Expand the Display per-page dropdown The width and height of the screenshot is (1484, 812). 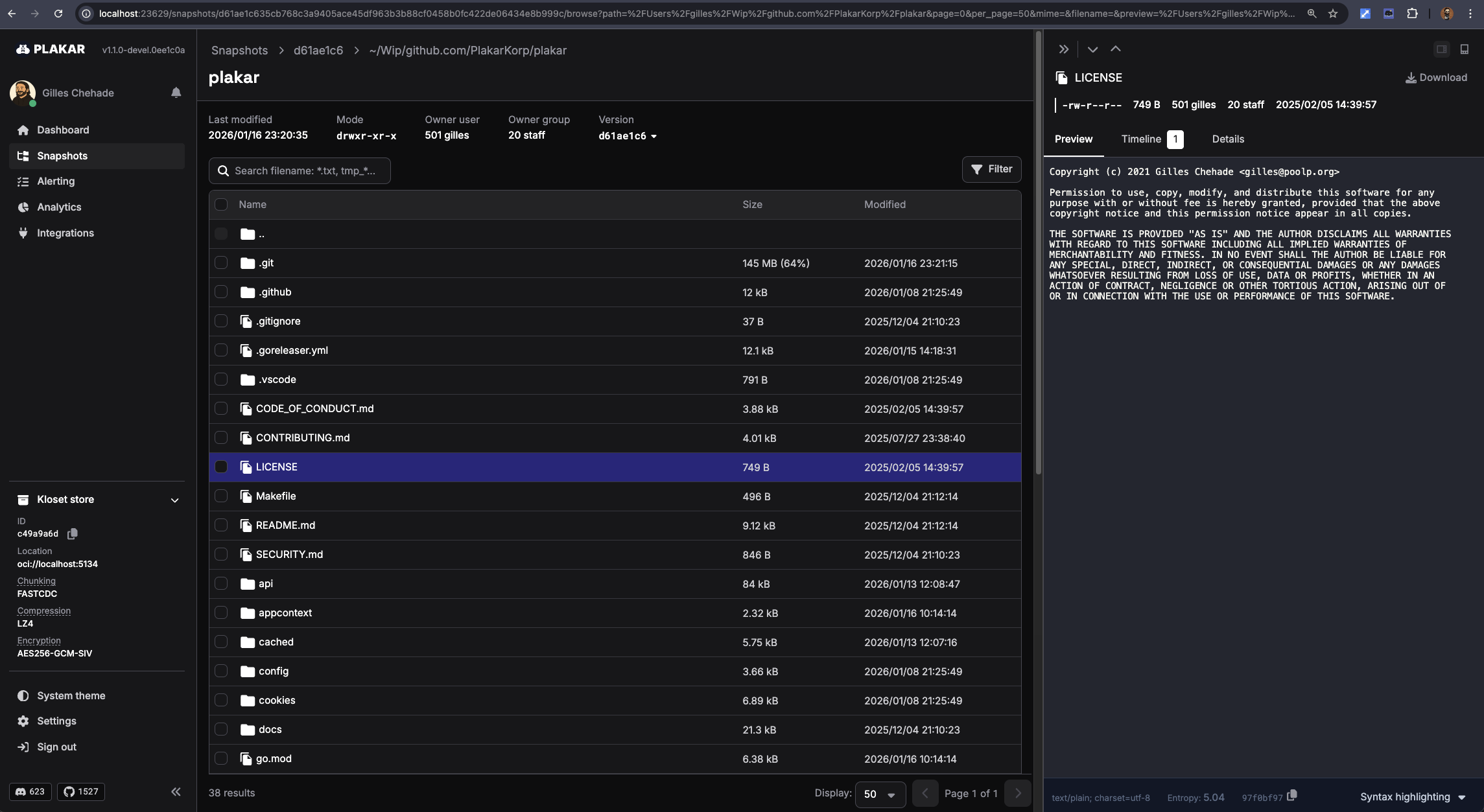(x=880, y=795)
